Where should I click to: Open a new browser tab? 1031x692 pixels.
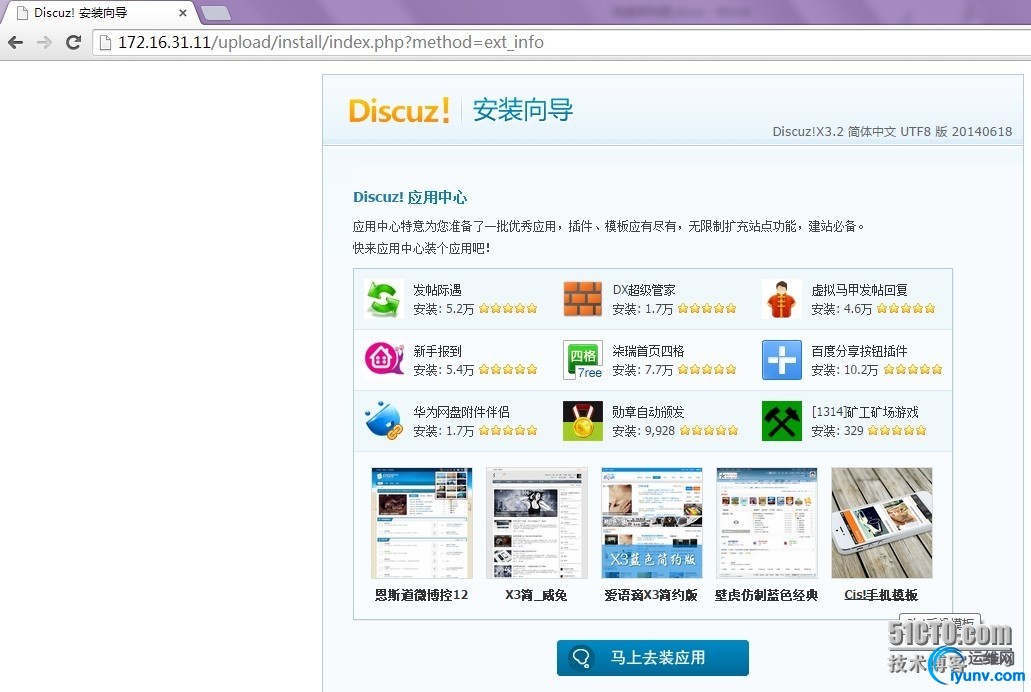click(x=215, y=12)
